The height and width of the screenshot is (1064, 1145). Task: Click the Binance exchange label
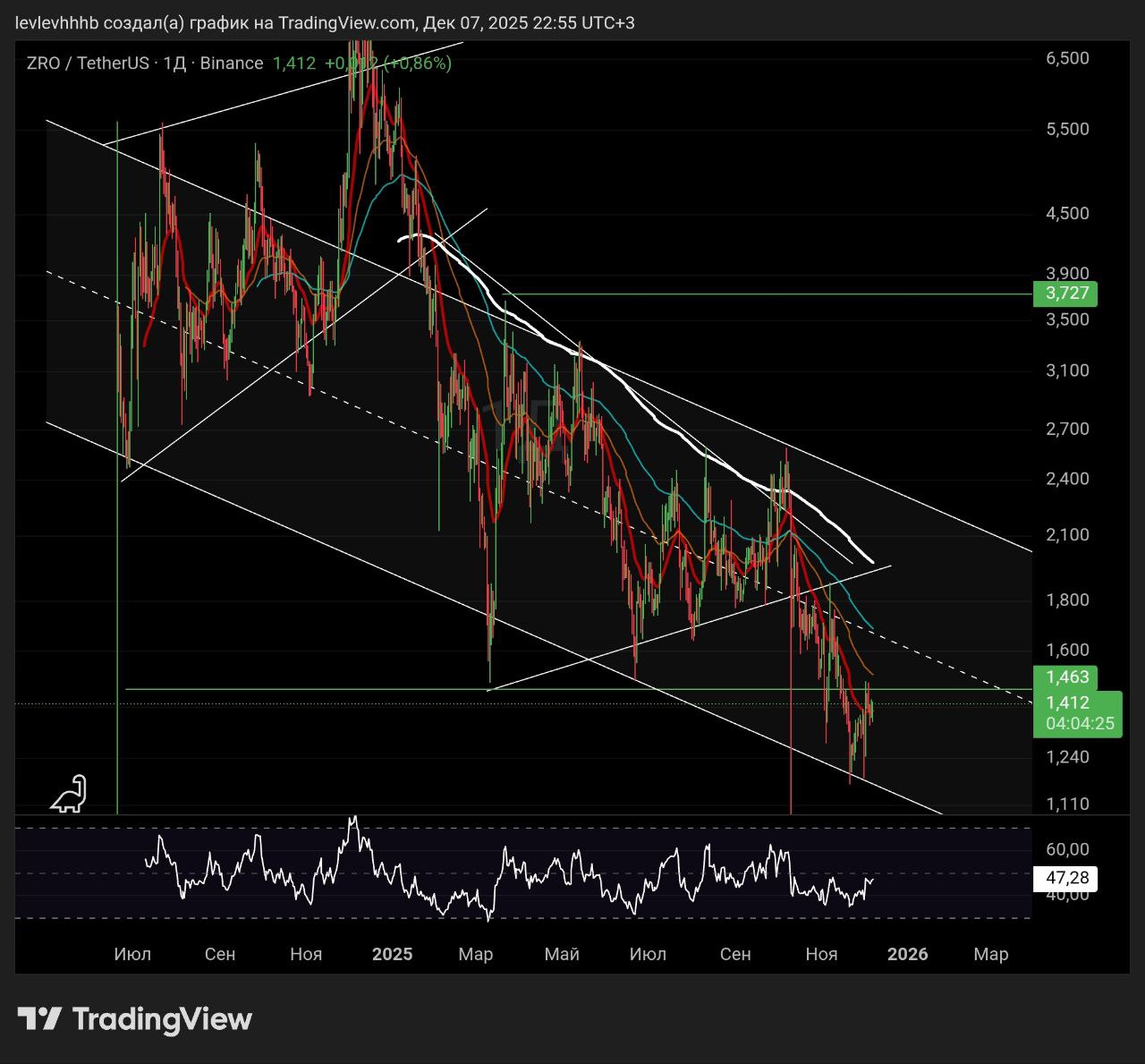point(232,64)
